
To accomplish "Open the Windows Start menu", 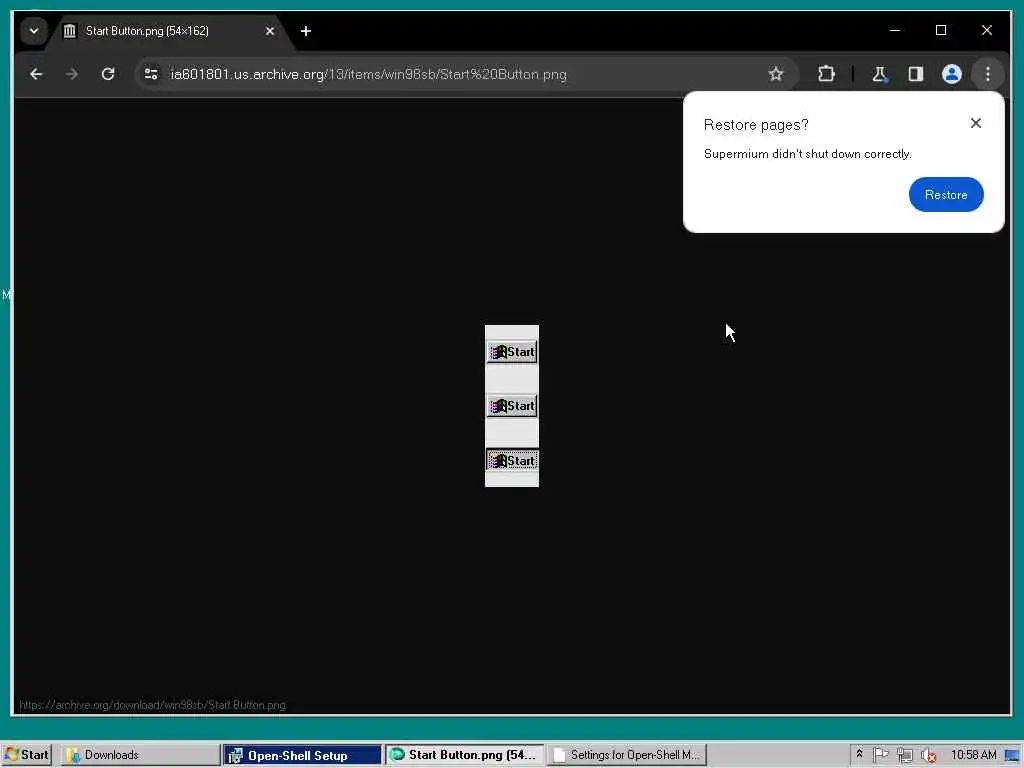I will pyautogui.click(x=27, y=755).
